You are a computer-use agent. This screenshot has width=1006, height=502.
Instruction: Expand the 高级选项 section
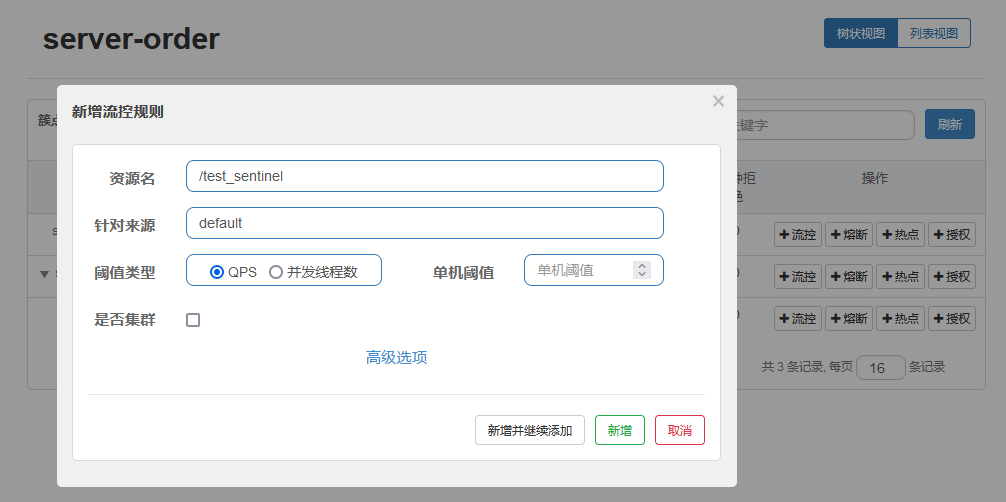[x=396, y=357]
